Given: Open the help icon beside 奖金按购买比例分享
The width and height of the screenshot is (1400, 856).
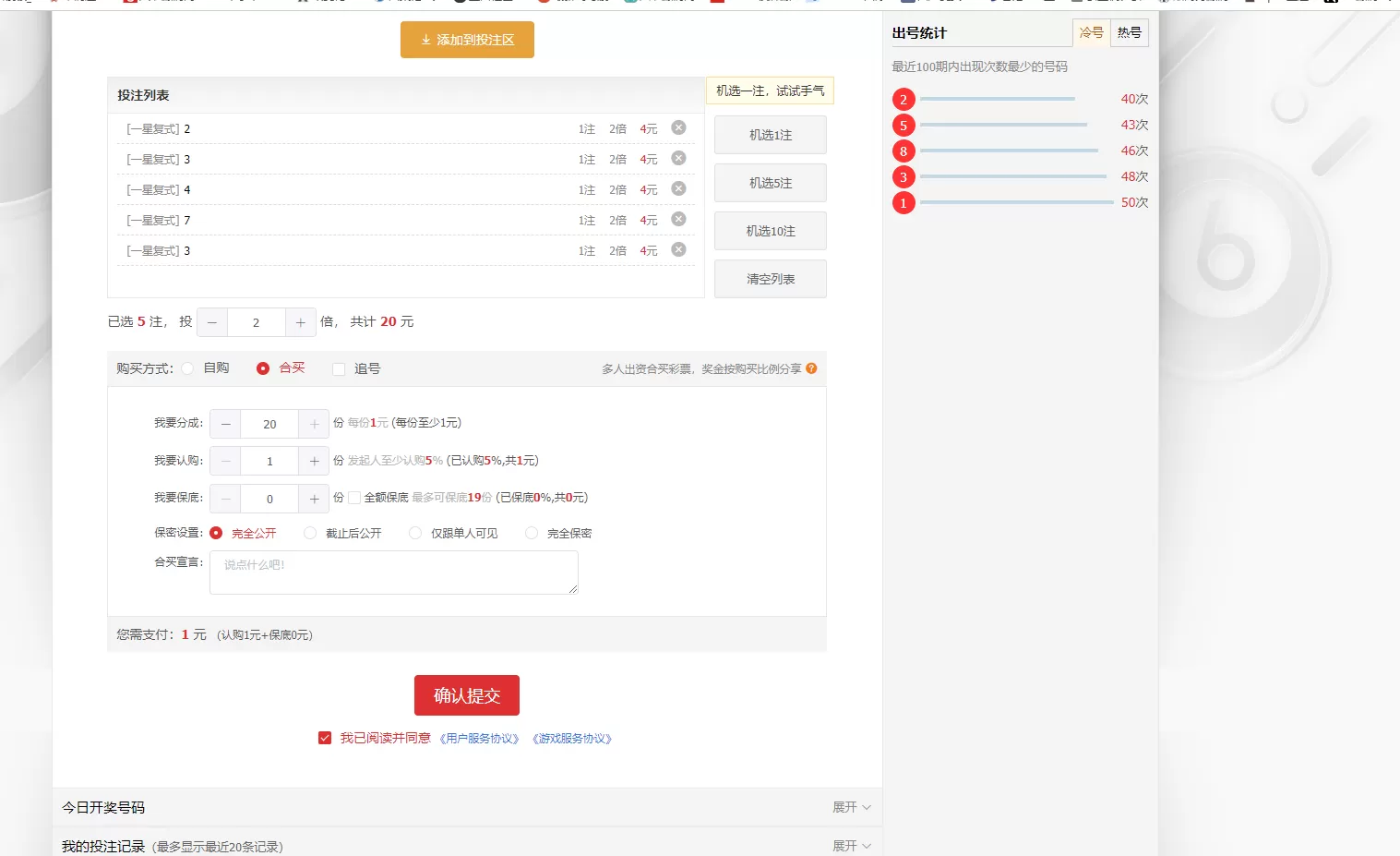Looking at the screenshot, I should pos(810,368).
